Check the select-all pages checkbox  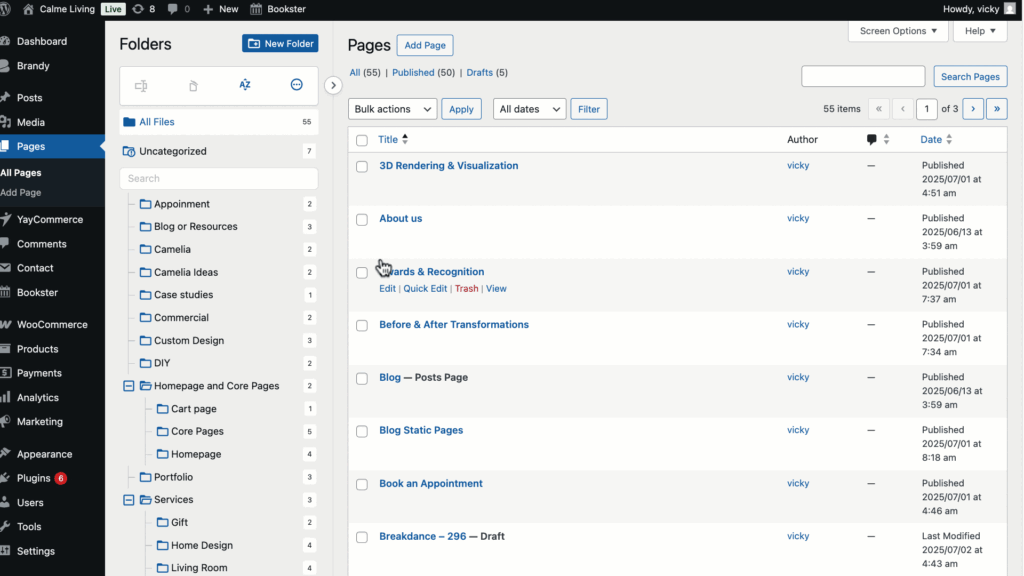tap(361, 140)
